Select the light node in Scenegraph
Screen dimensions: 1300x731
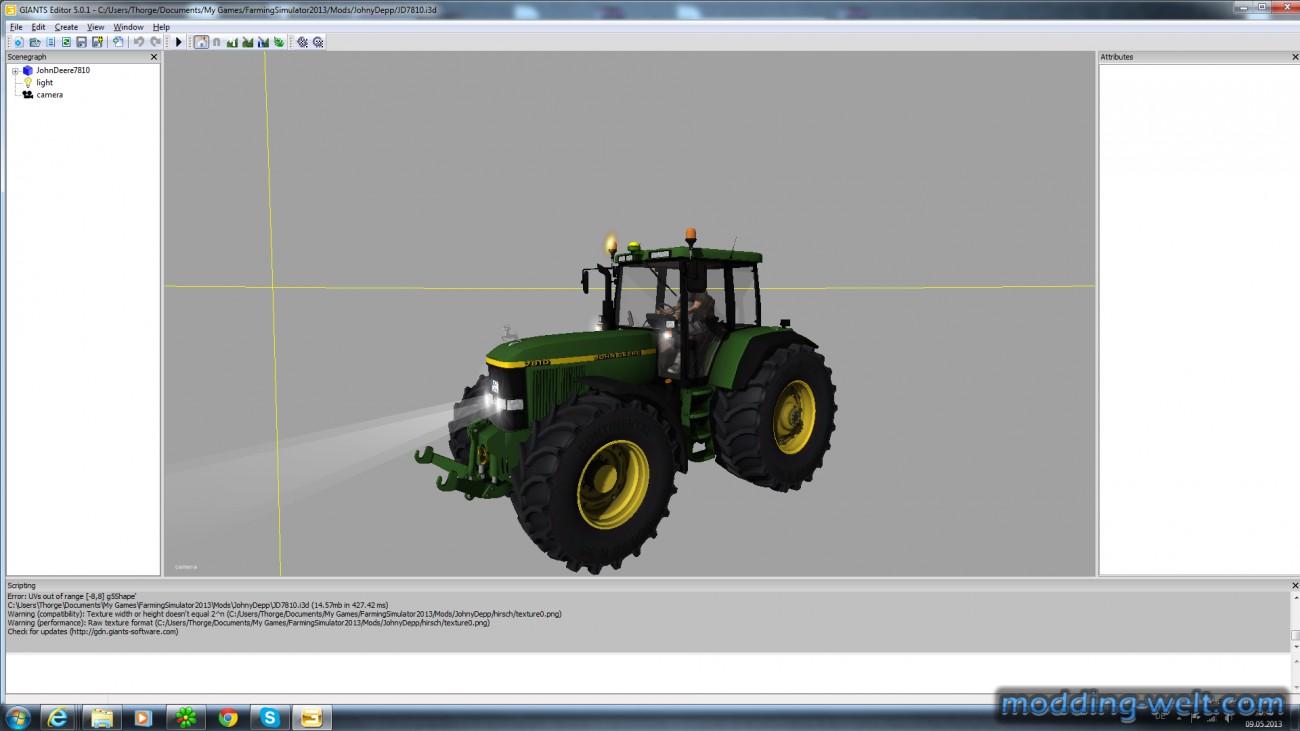pos(45,83)
